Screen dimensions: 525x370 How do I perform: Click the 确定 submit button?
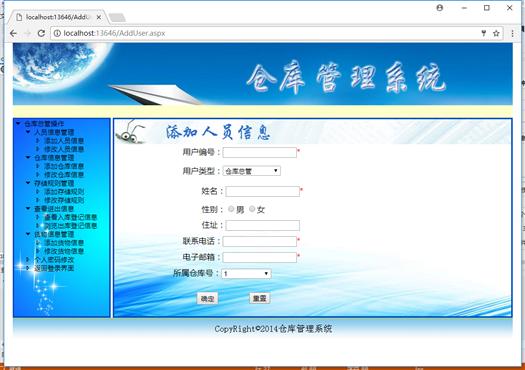(x=207, y=298)
